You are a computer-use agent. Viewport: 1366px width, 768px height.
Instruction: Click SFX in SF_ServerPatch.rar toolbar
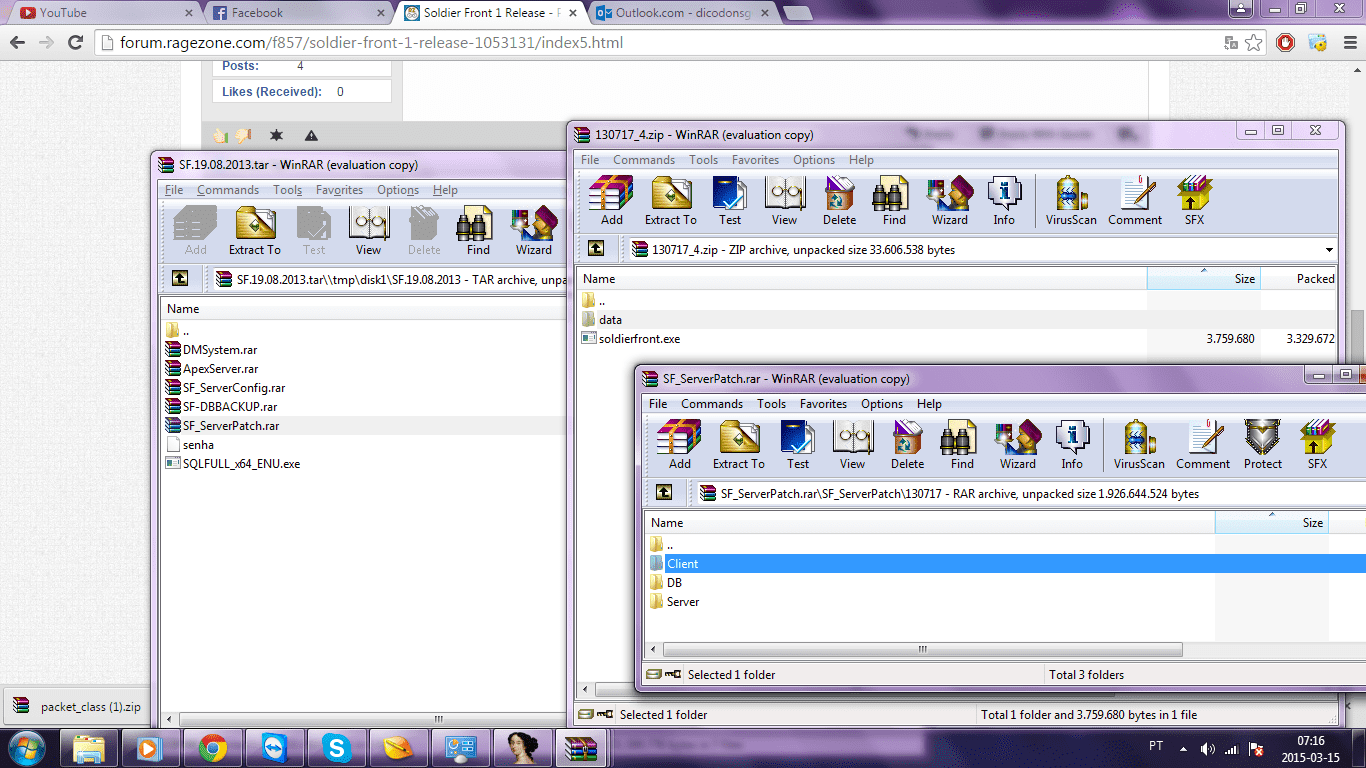(1317, 445)
